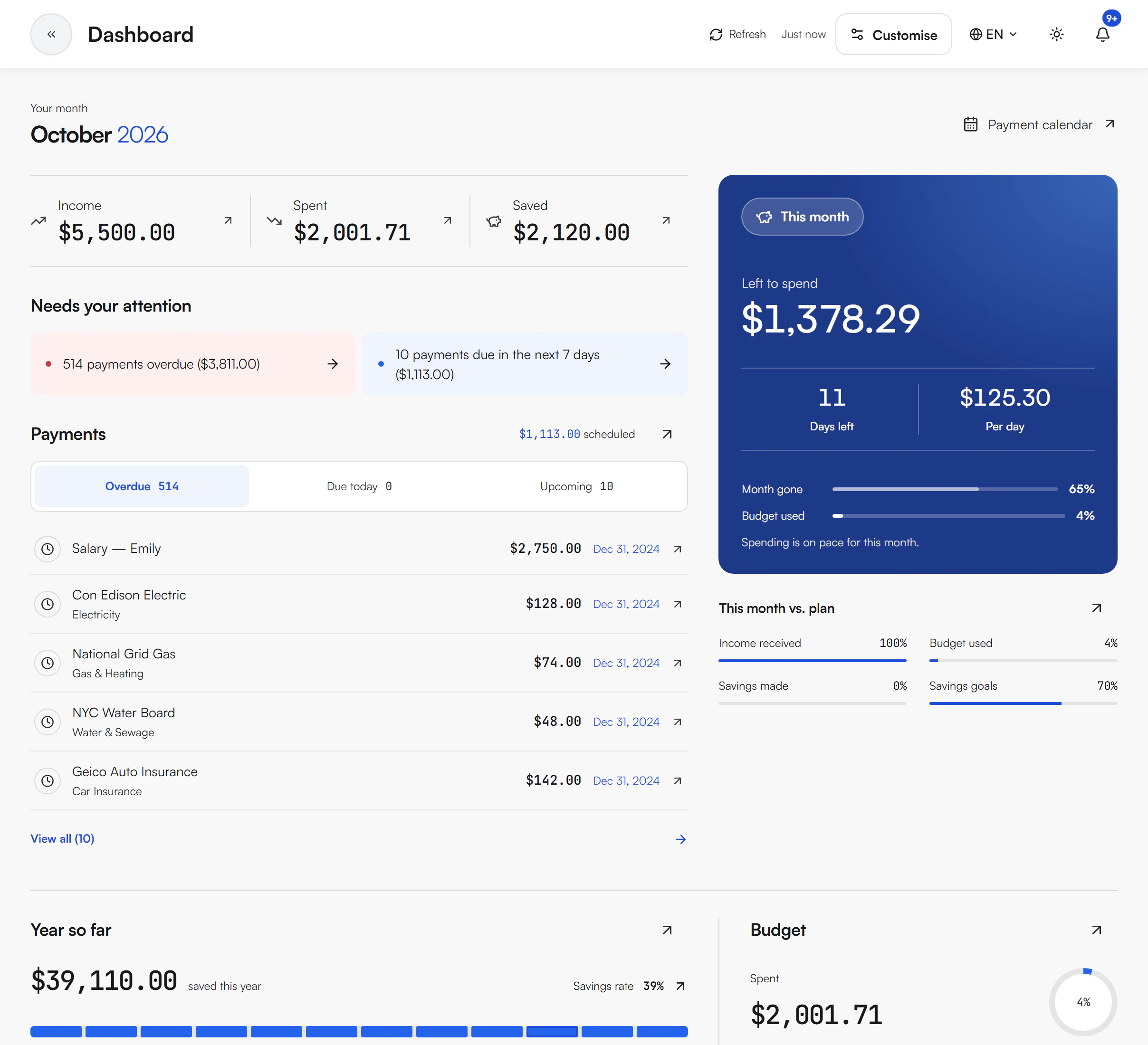This screenshot has width=1148, height=1045.
Task: Open Con Edison Electric payment arrow
Action: 678,604
